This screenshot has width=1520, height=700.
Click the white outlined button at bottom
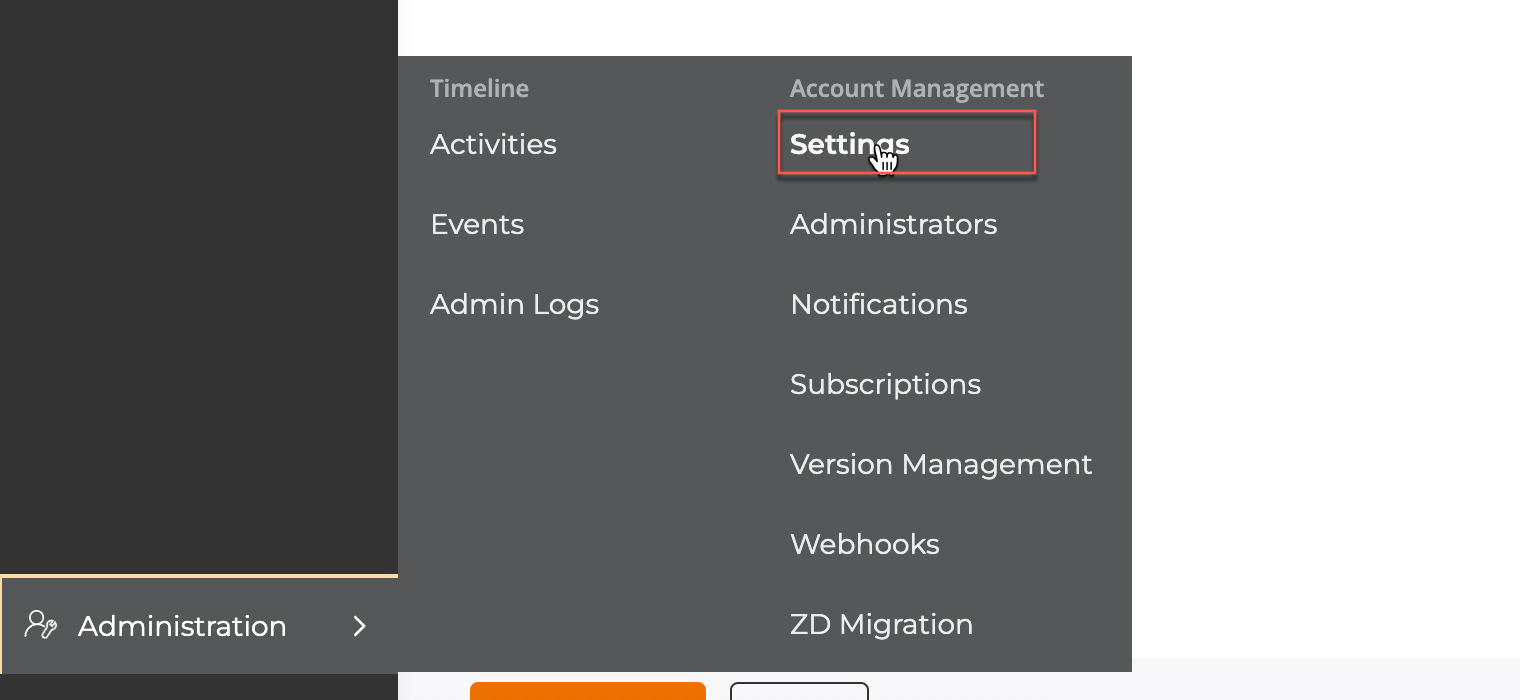click(799, 691)
